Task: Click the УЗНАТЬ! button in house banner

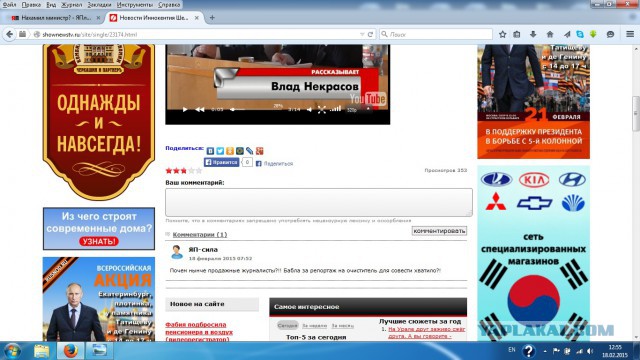Action: click(x=99, y=241)
